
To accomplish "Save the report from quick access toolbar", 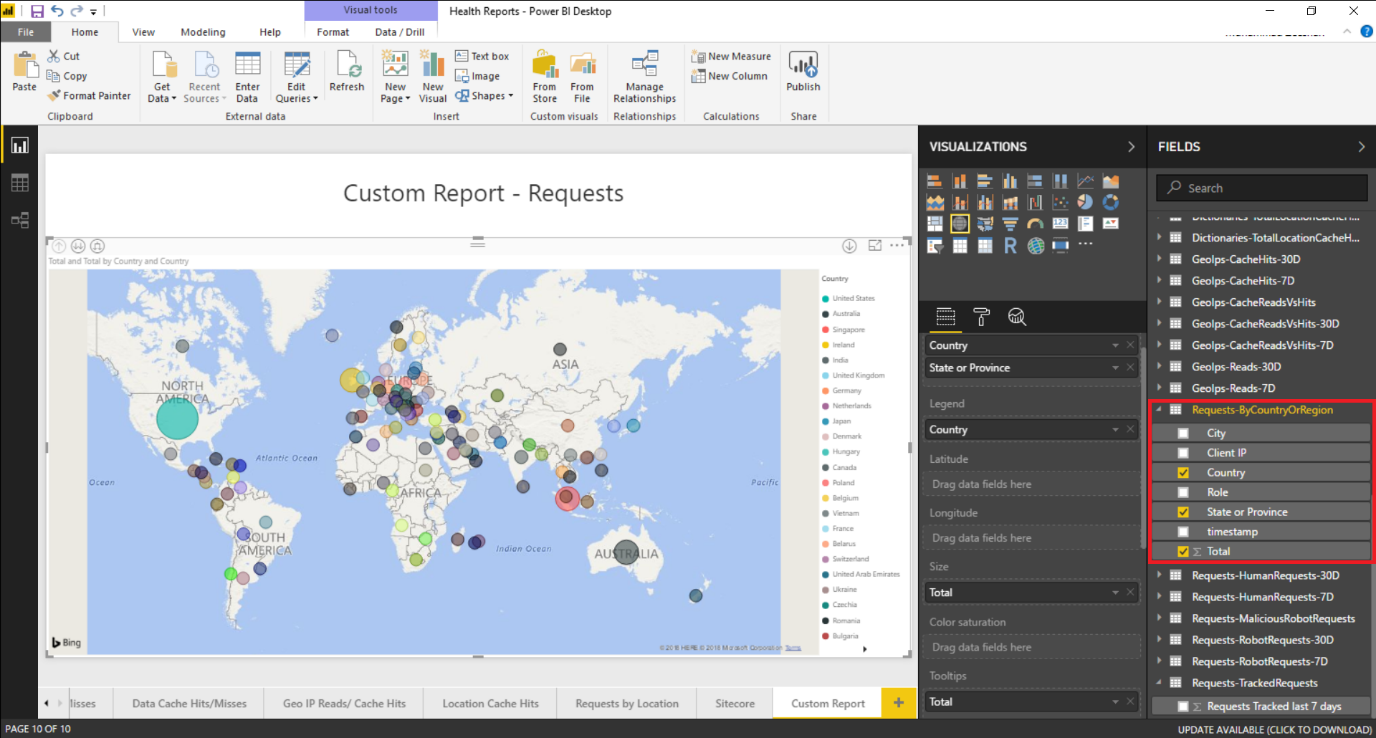I will (x=37, y=11).
